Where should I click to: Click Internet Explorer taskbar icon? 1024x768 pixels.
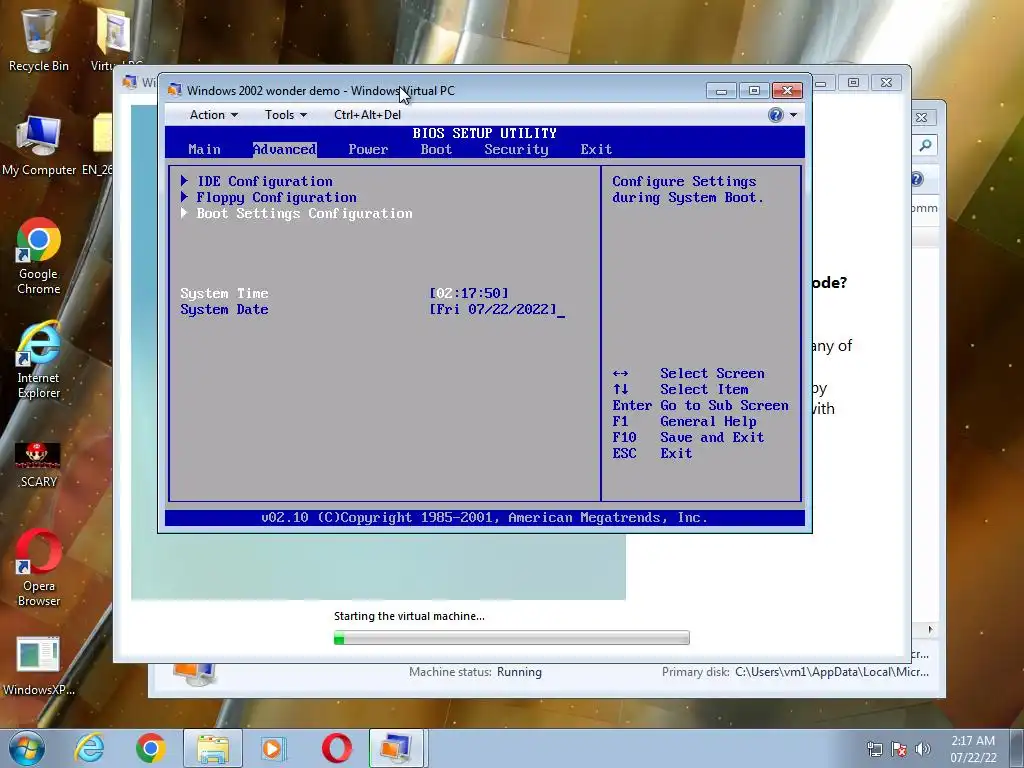pos(89,748)
